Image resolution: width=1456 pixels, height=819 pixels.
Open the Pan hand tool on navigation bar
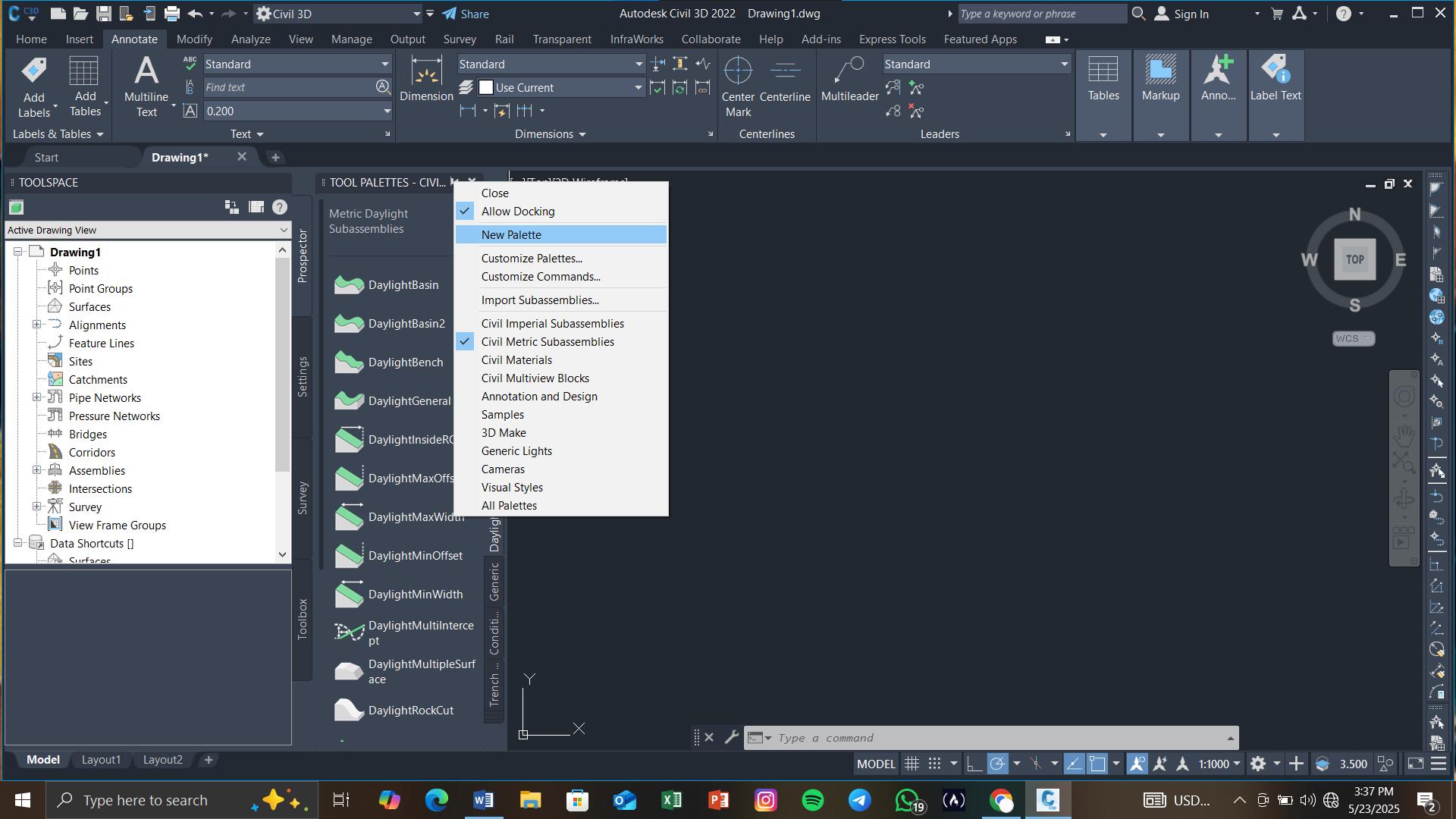[x=1404, y=435]
